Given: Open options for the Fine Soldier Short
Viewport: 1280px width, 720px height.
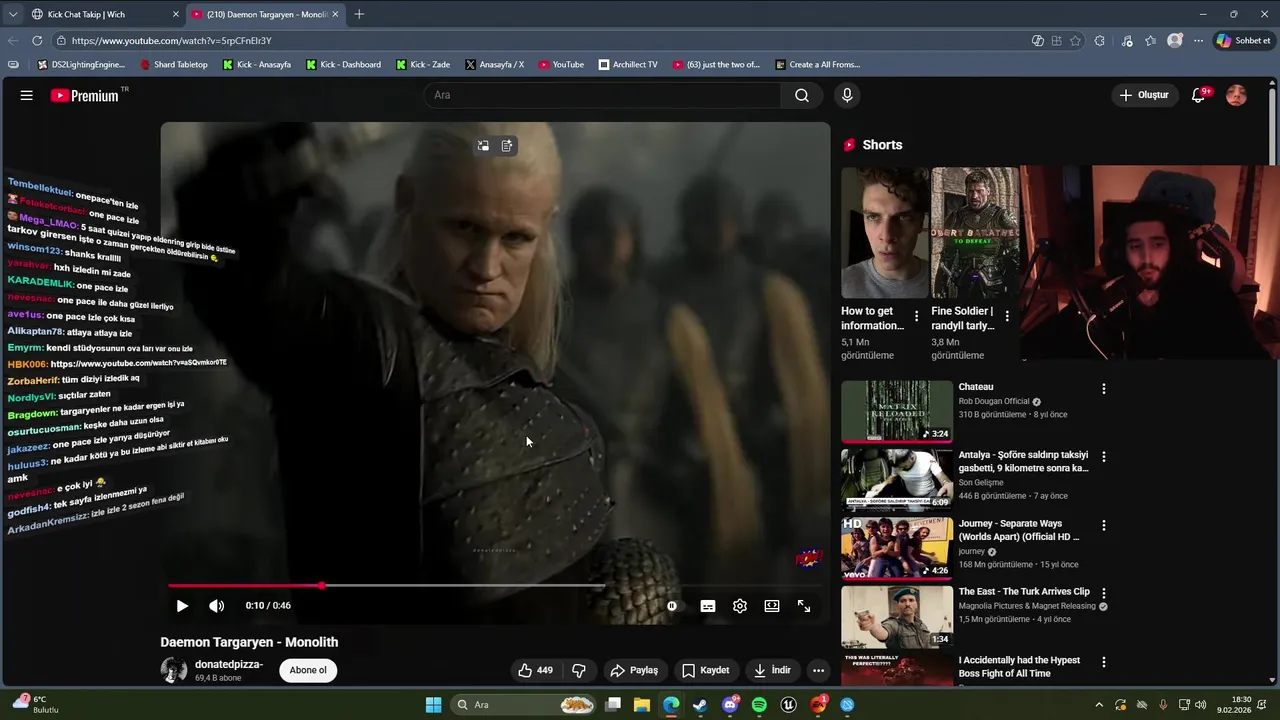Looking at the screenshot, I should [x=1007, y=316].
